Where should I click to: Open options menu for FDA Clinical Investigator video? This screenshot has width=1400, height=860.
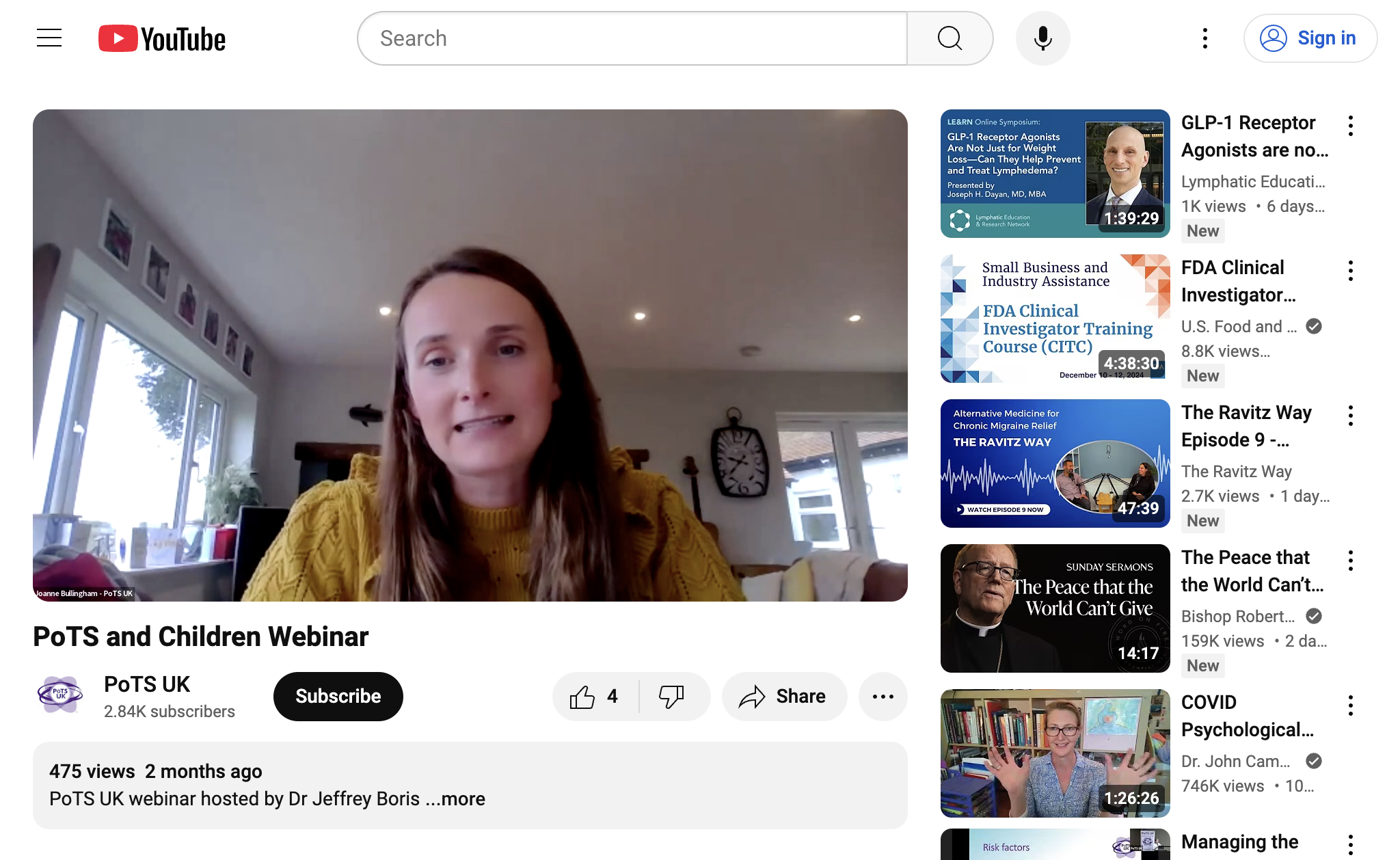[x=1350, y=271]
